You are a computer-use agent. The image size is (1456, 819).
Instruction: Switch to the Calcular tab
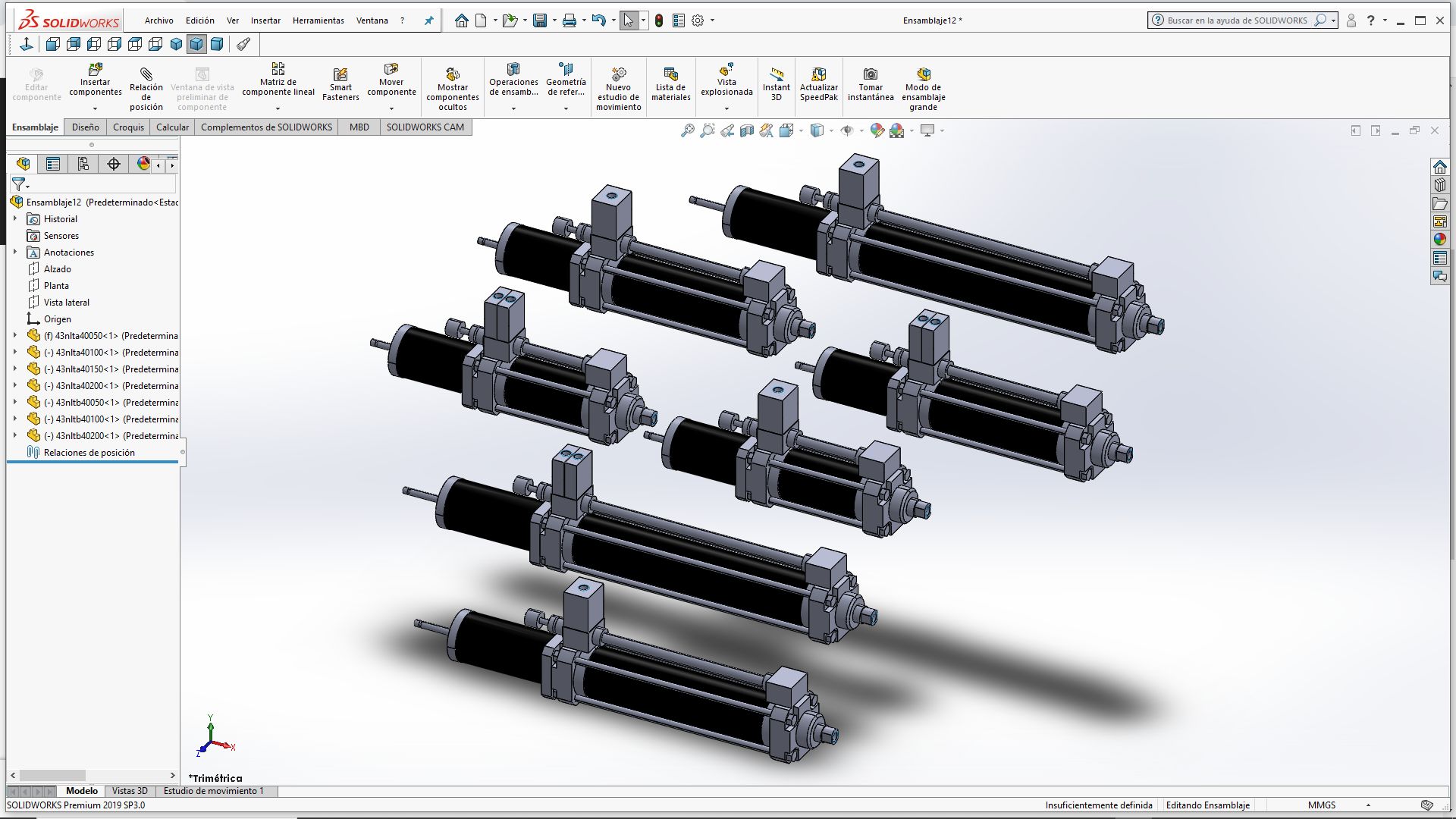(x=172, y=127)
